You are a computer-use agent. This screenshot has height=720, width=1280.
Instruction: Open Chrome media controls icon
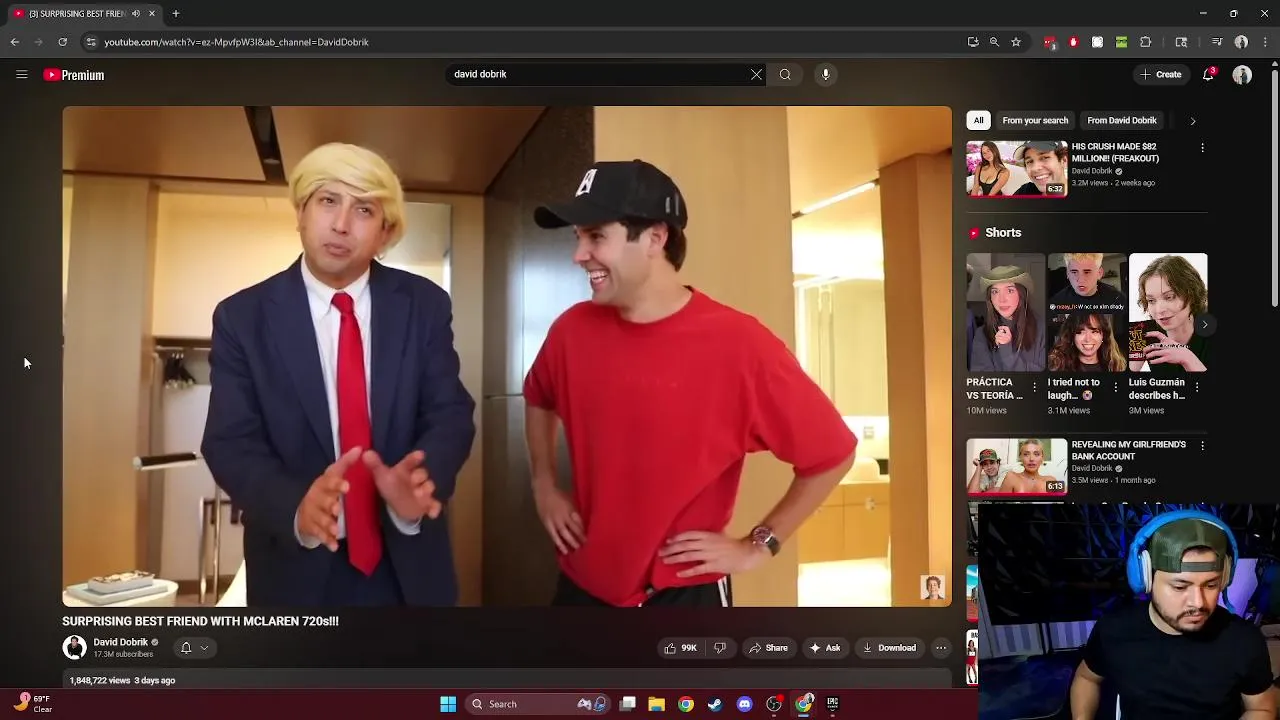point(1217,42)
